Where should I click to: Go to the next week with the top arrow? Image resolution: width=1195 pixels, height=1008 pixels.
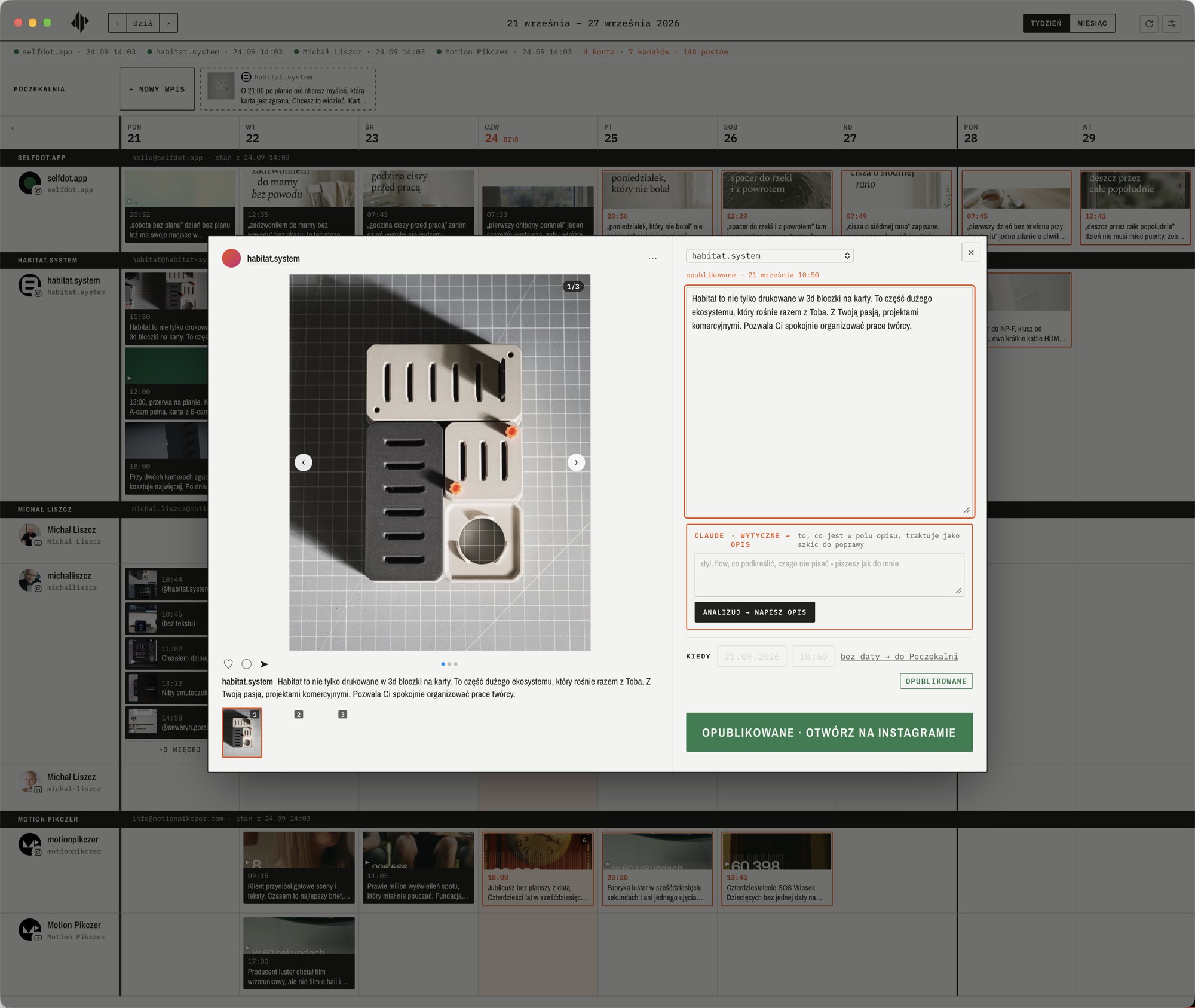[x=168, y=23]
